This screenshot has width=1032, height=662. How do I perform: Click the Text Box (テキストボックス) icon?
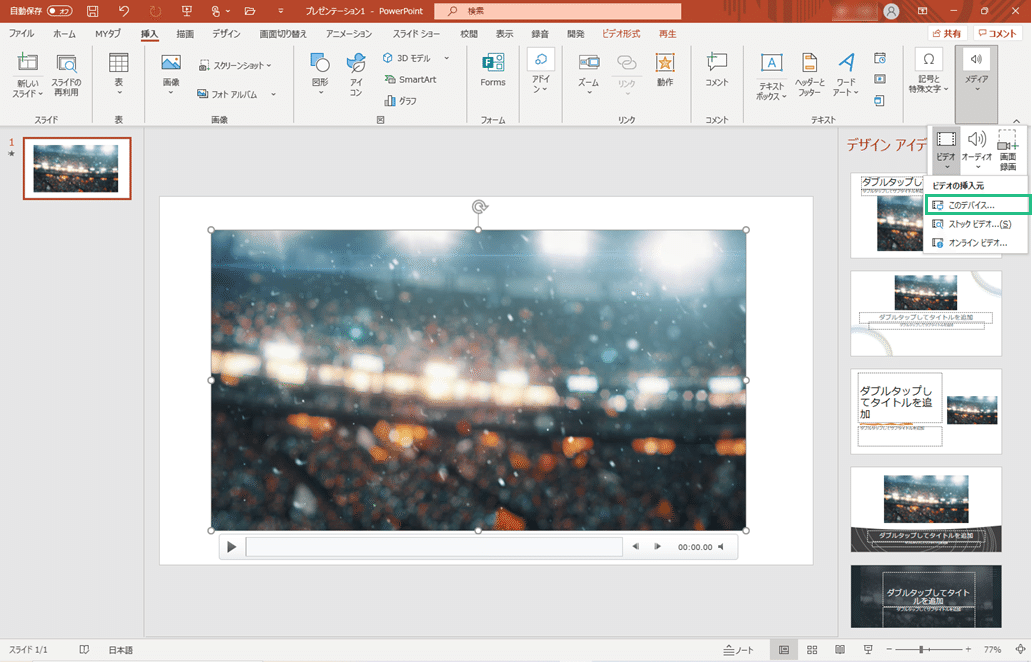tap(771, 63)
